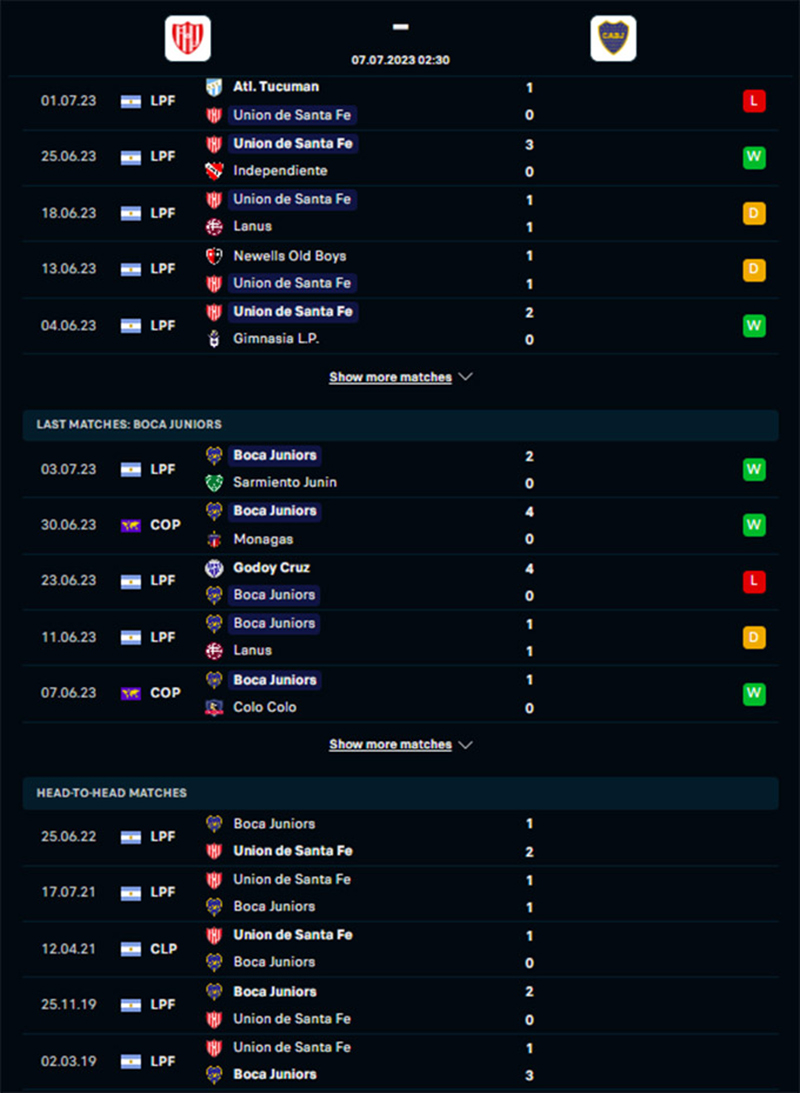The height and width of the screenshot is (1093, 800).
Task: Click the Independiente team logo
Action: pyautogui.click(x=214, y=171)
